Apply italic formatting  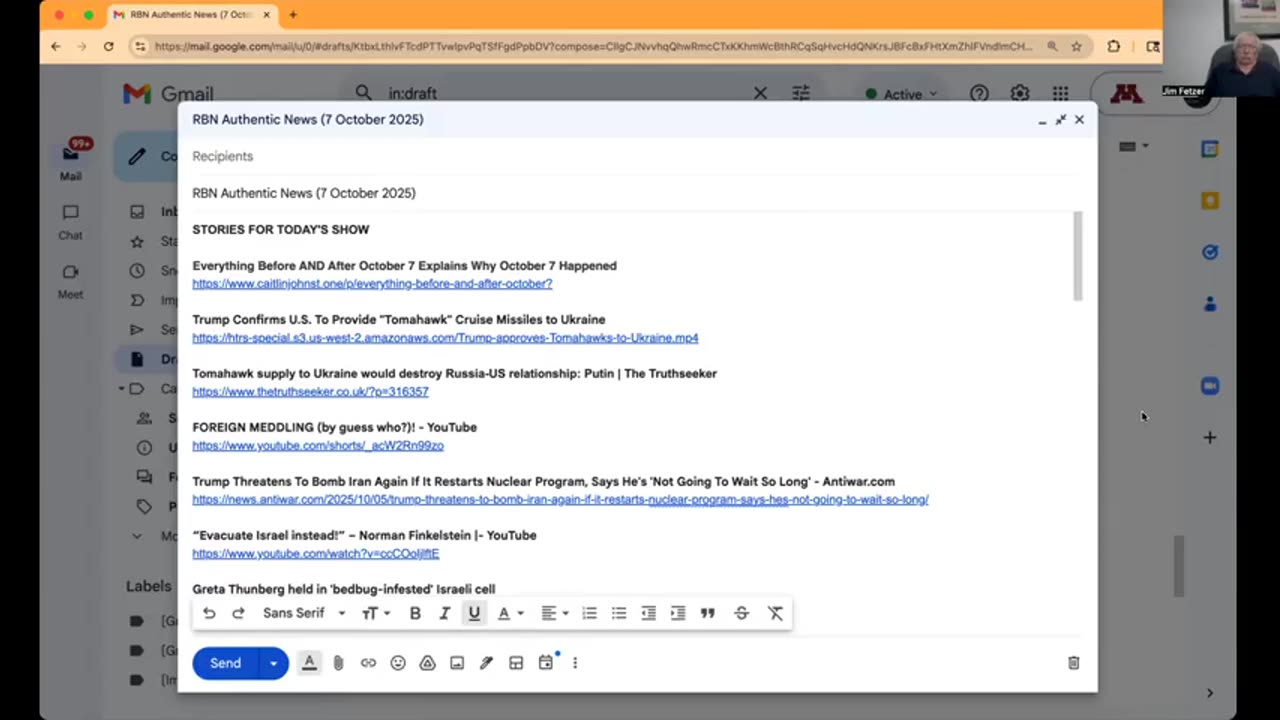coord(444,613)
